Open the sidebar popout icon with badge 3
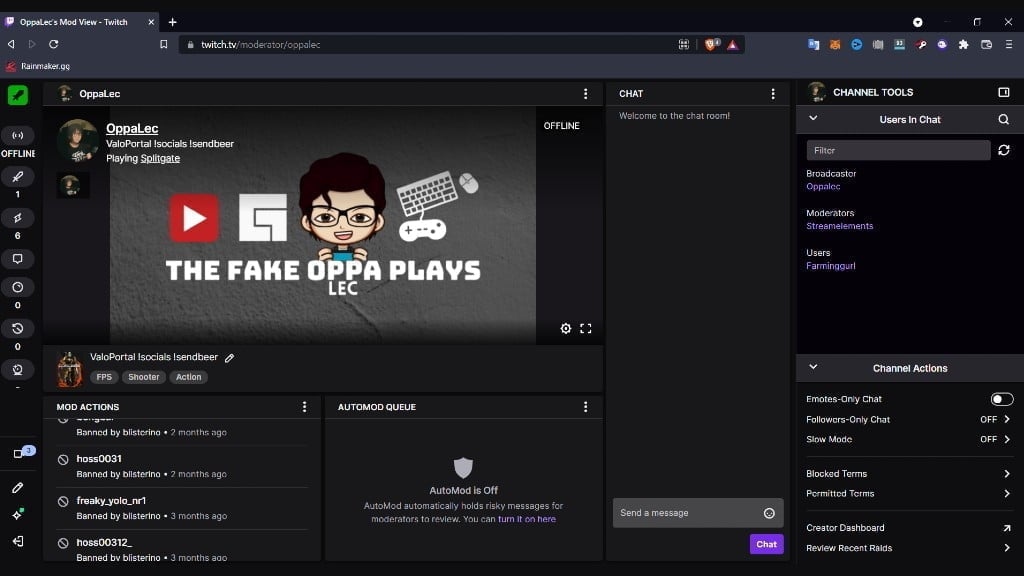Viewport: 1024px width, 576px height. pos(19,453)
